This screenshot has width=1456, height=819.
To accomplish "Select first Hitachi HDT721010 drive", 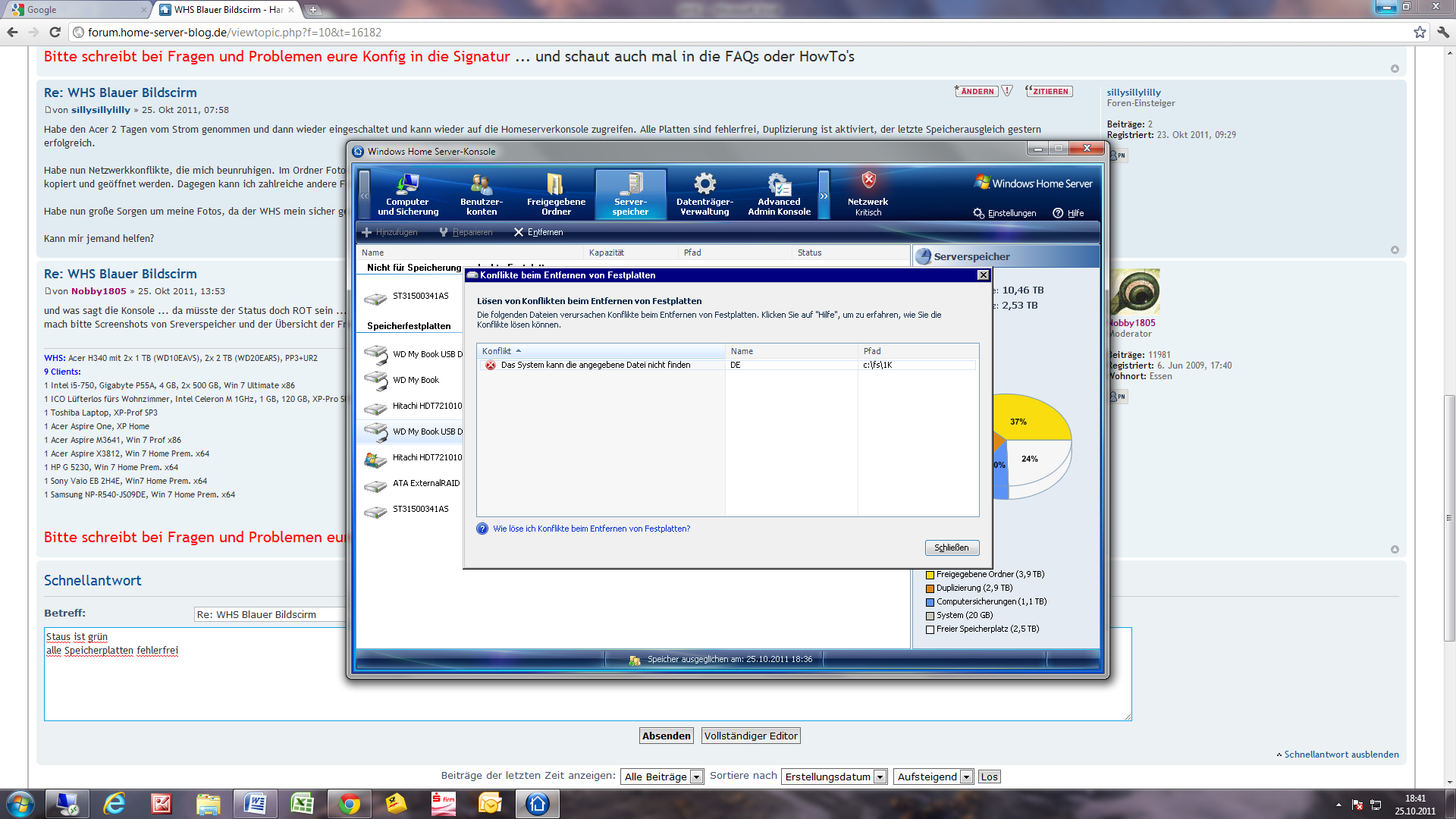I will 412,406.
